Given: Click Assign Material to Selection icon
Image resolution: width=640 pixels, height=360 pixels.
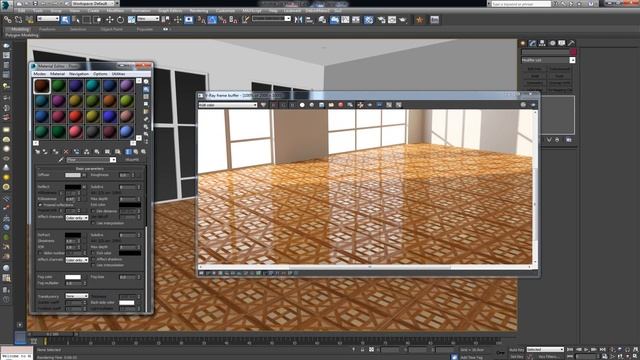Looking at the screenshot, I should point(55,151).
